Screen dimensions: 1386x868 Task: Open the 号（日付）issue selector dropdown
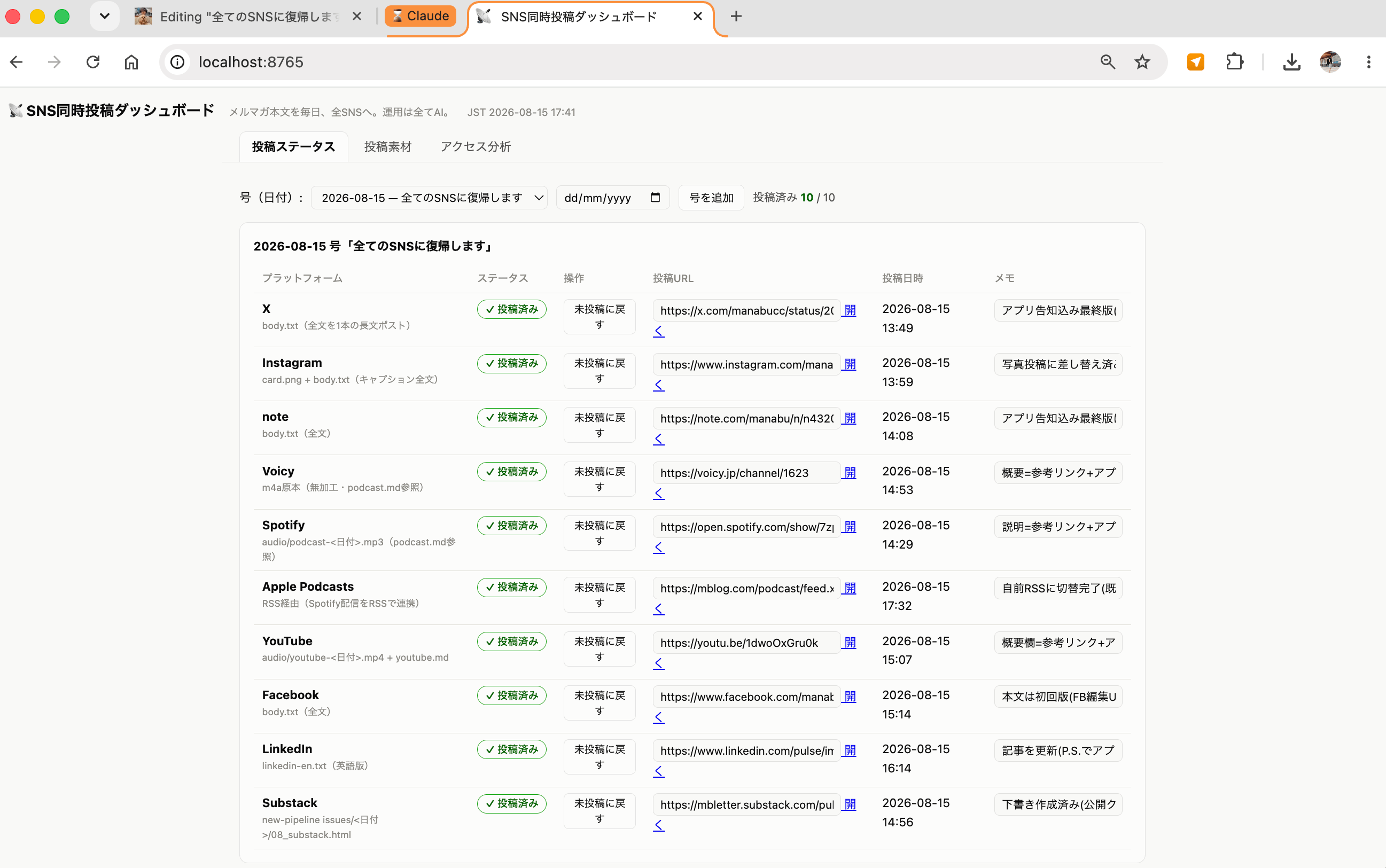429,198
